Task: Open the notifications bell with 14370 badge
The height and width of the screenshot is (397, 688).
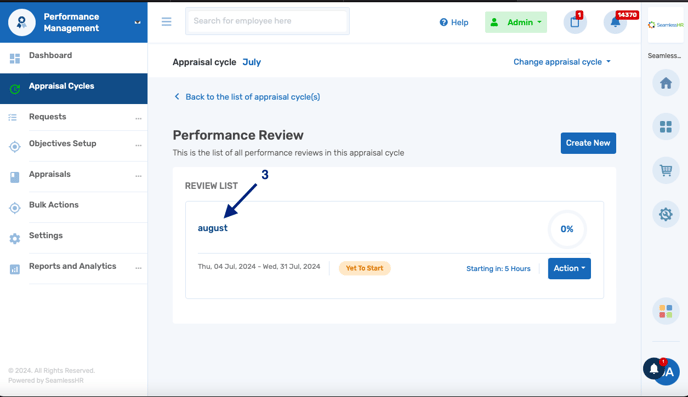Action: tap(615, 22)
